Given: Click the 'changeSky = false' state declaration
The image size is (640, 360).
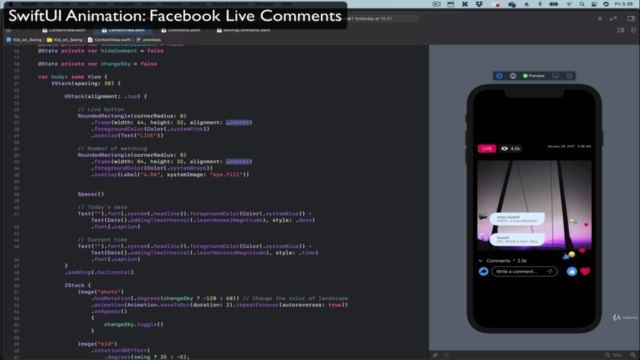Looking at the screenshot, I should point(98,64).
